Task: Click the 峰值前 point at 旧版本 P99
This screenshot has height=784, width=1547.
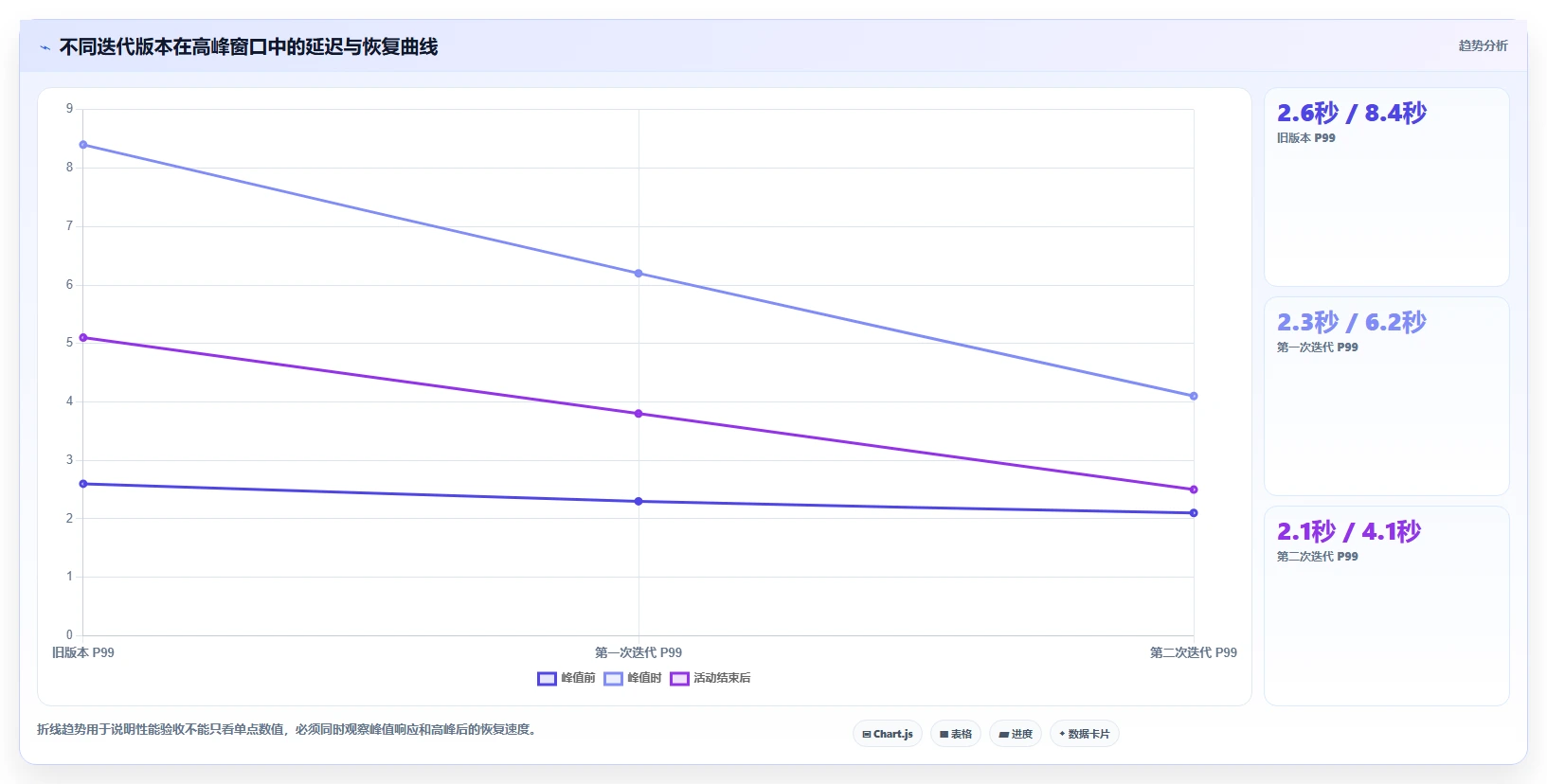Action: pos(83,484)
